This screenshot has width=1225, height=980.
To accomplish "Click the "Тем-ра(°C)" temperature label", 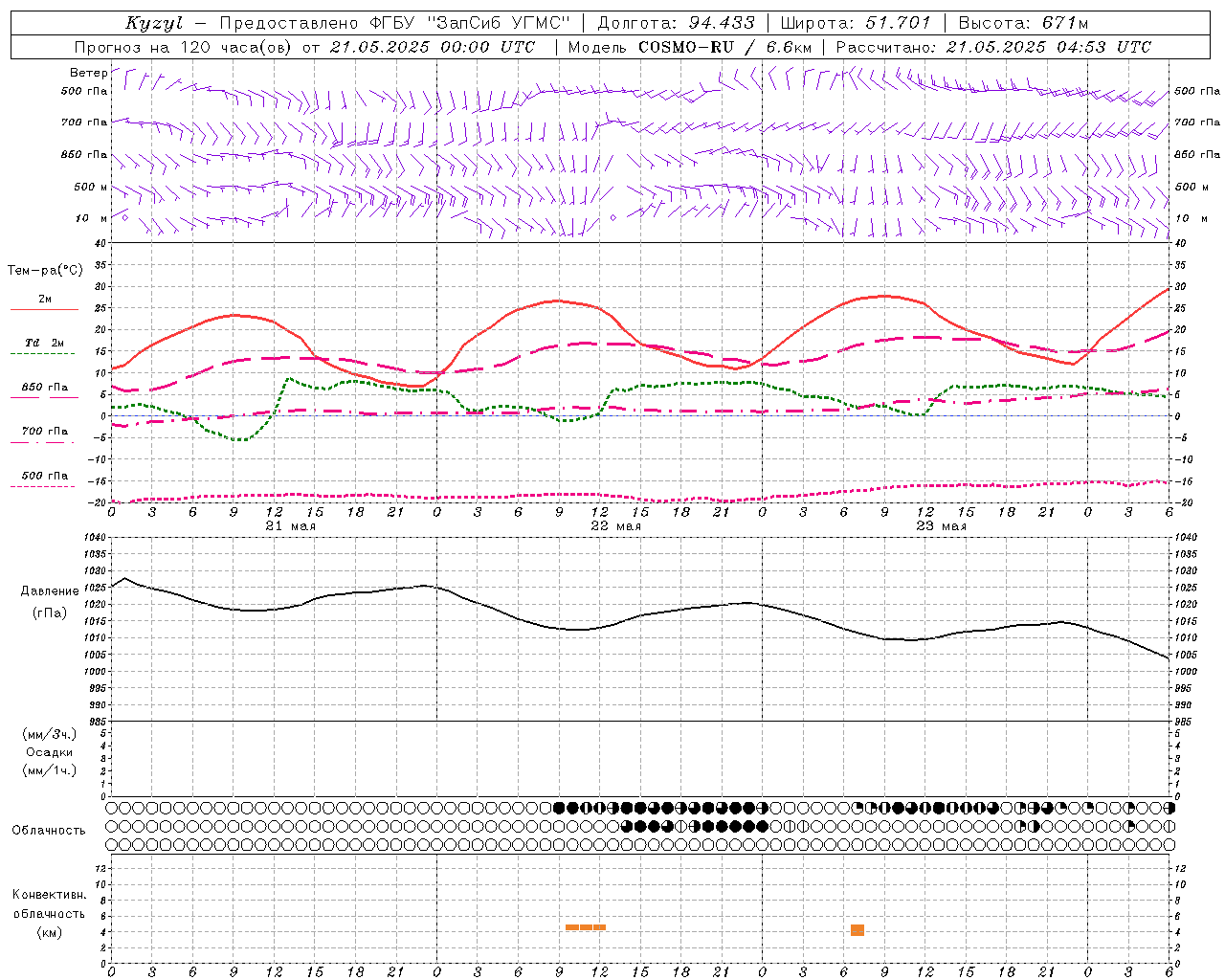I will point(45,271).
